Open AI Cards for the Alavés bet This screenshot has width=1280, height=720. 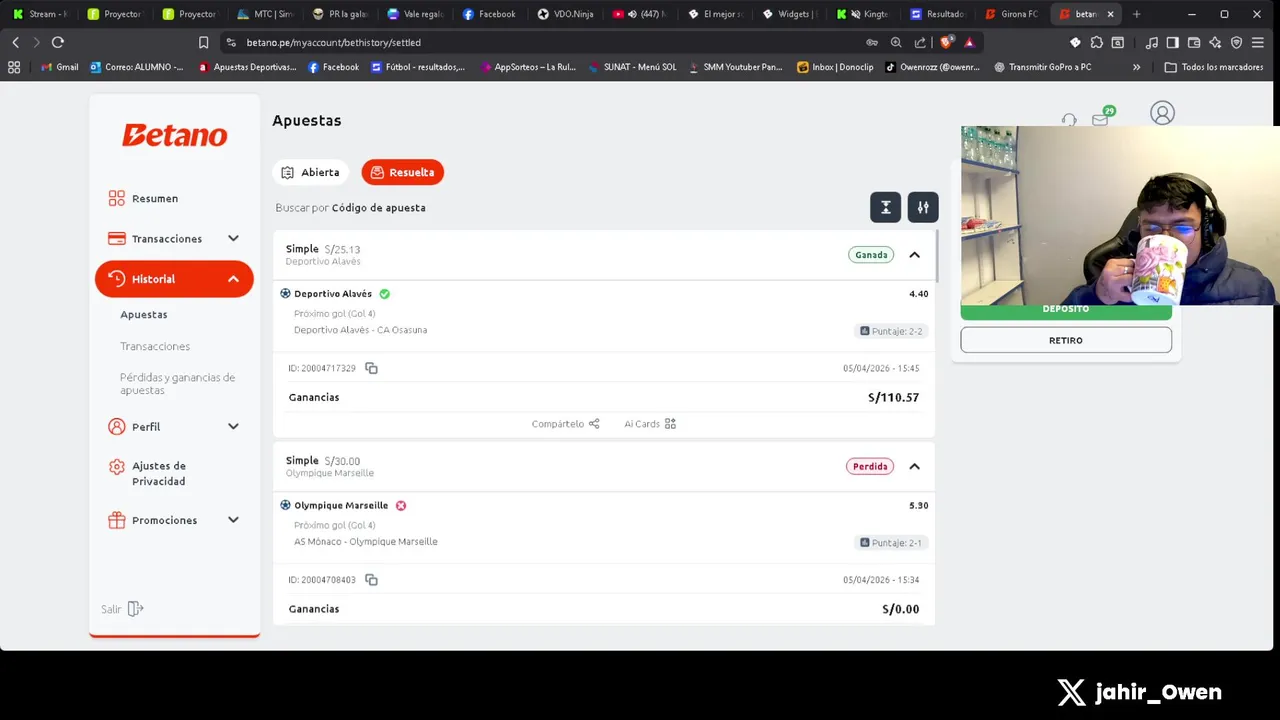650,424
